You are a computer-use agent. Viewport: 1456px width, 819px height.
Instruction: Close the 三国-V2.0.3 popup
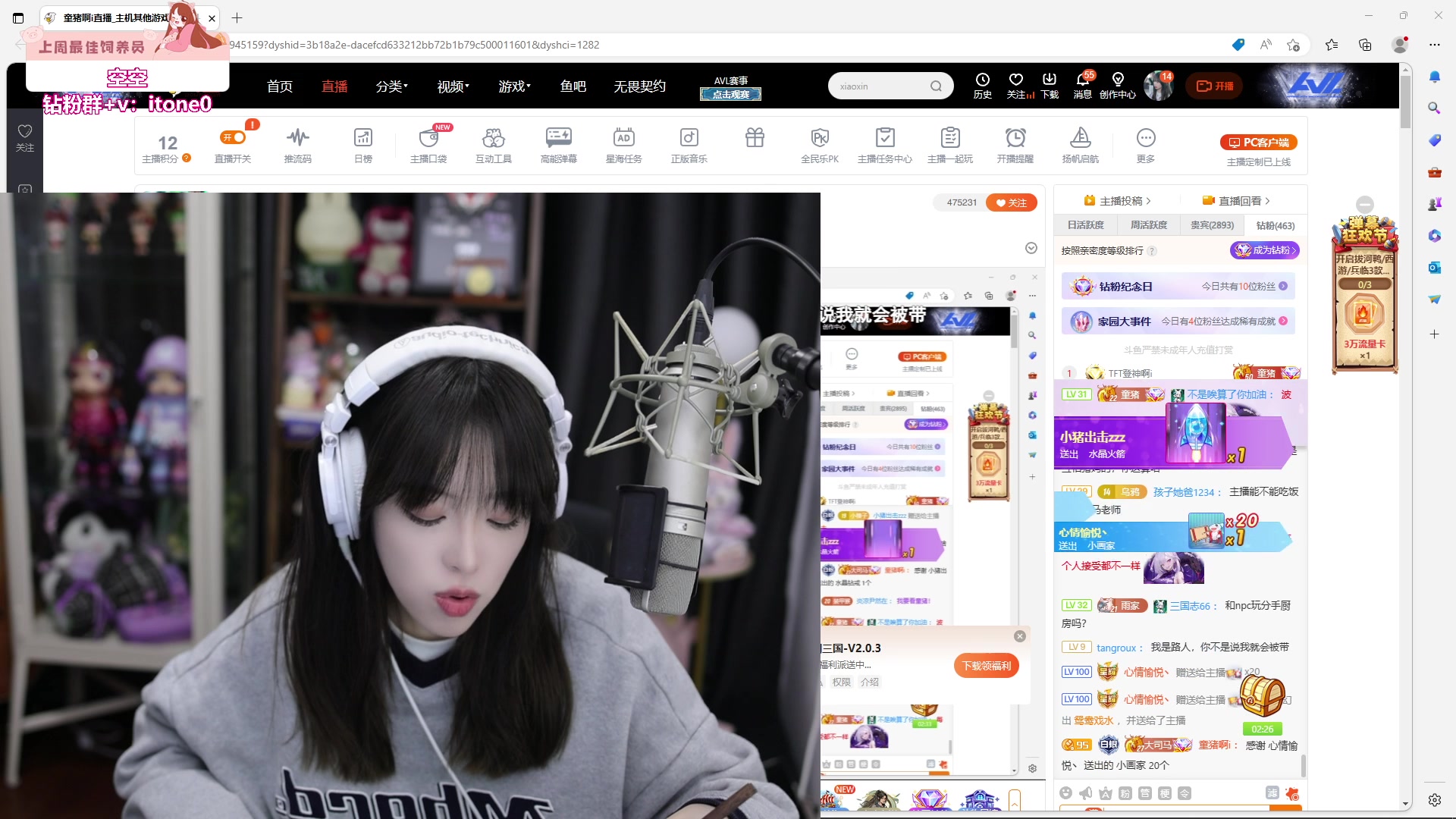point(1020,636)
